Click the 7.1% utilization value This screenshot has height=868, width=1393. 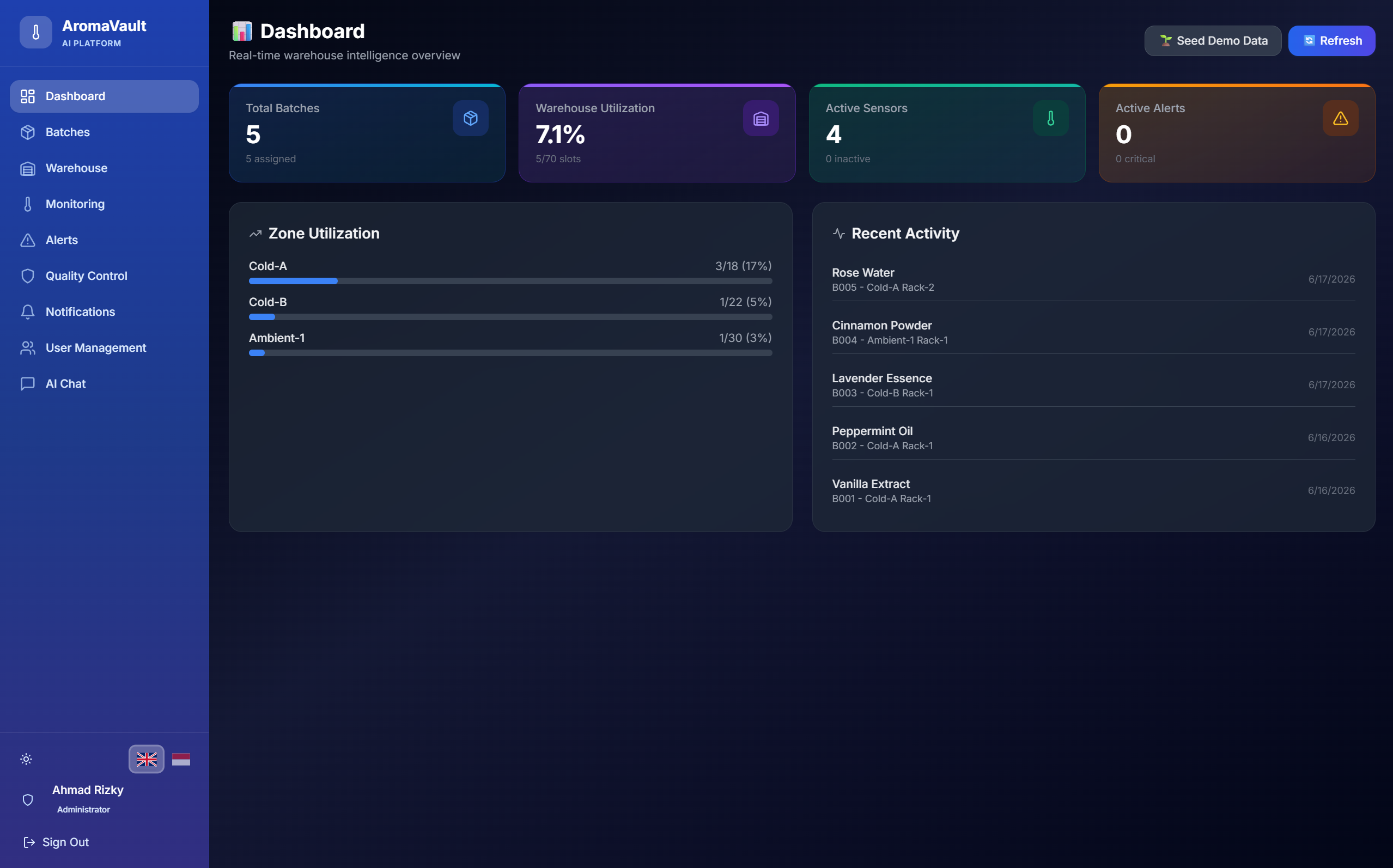(x=560, y=135)
